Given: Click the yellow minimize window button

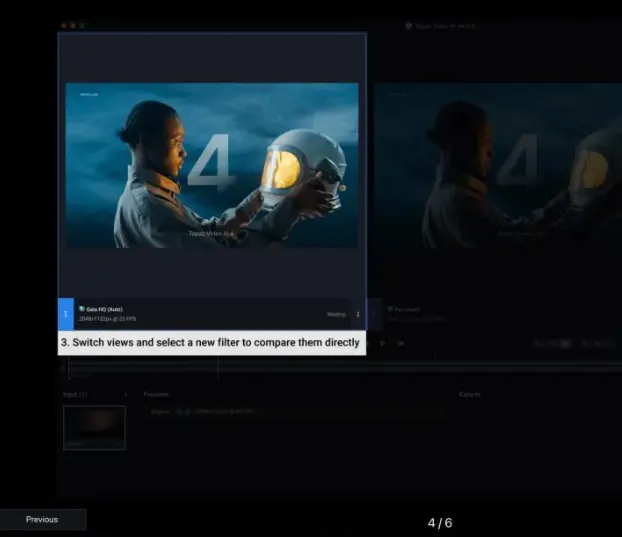Looking at the screenshot, I should point(72,25).
